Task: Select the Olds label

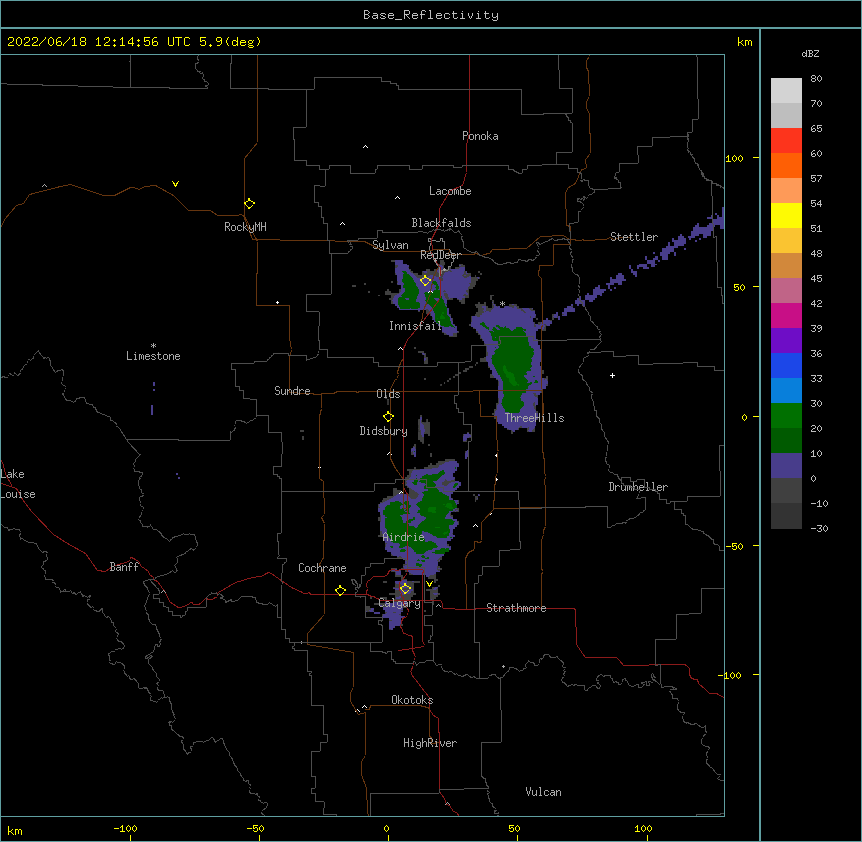Action: tap(388, 394)
